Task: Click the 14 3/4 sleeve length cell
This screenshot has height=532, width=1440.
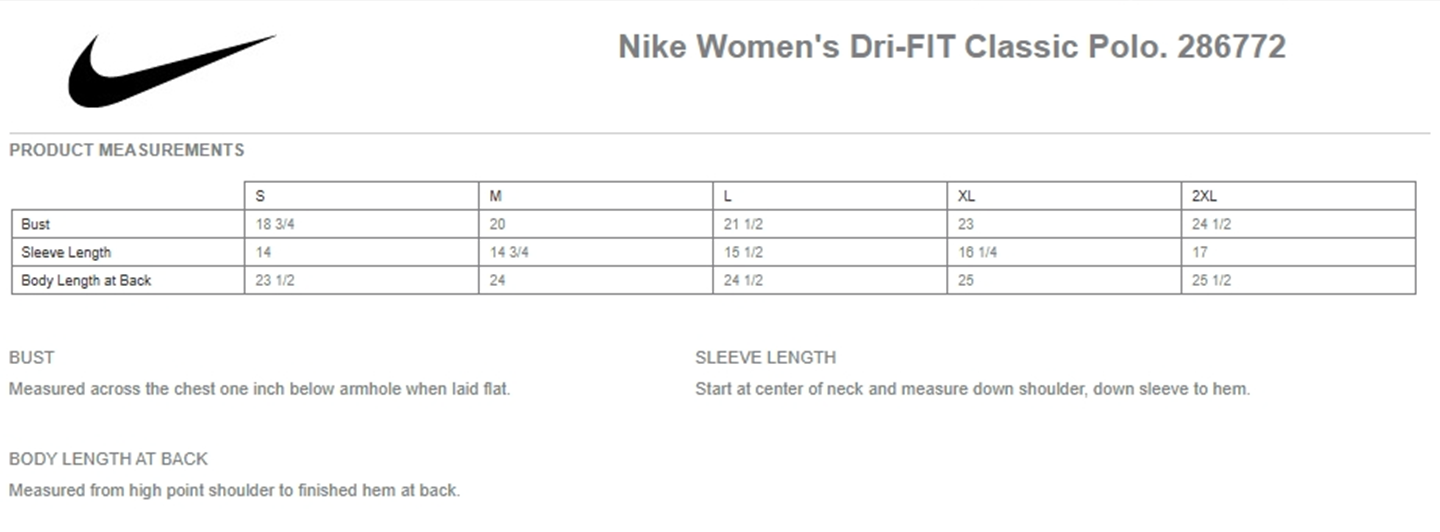Action: (x=596, y=252)
